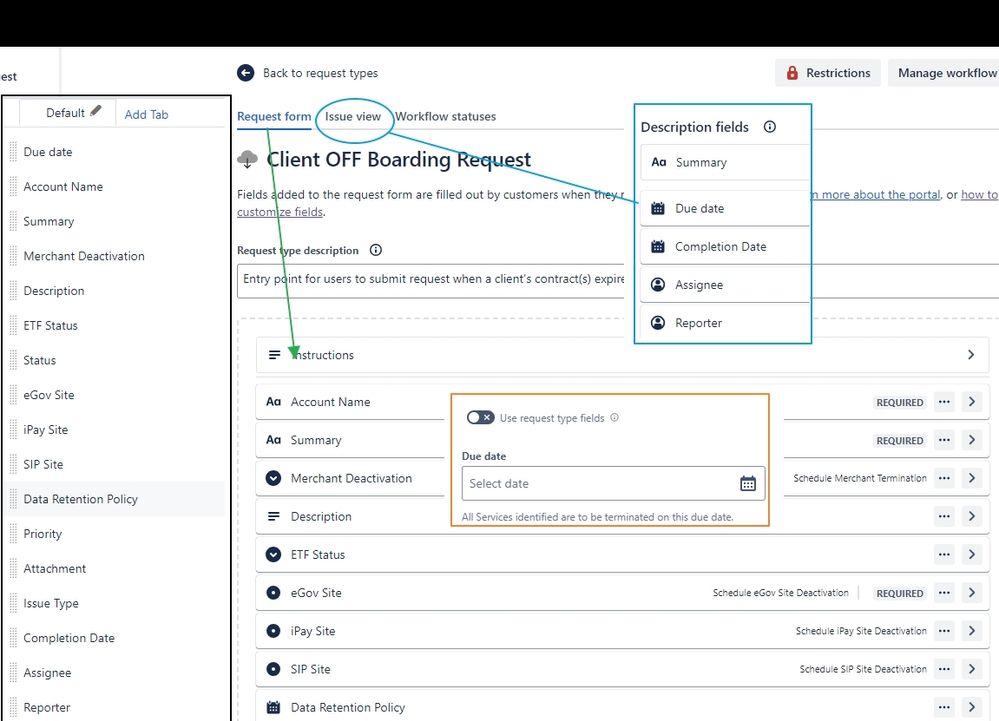The width and height of the screenshot is (999, 721).
Task: Select Summary in Description fields panel
Action: [725, 162]
